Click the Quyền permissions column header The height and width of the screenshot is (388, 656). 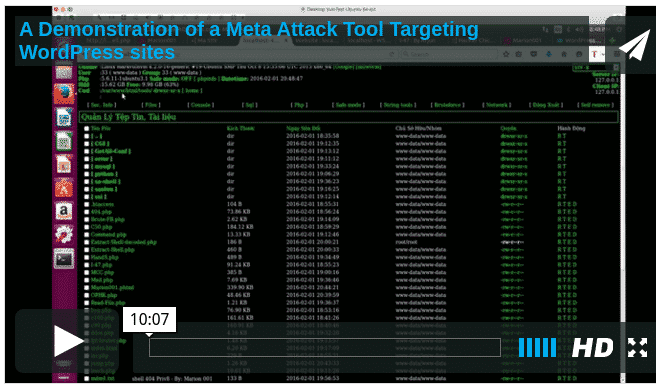[x=508, y=128]
